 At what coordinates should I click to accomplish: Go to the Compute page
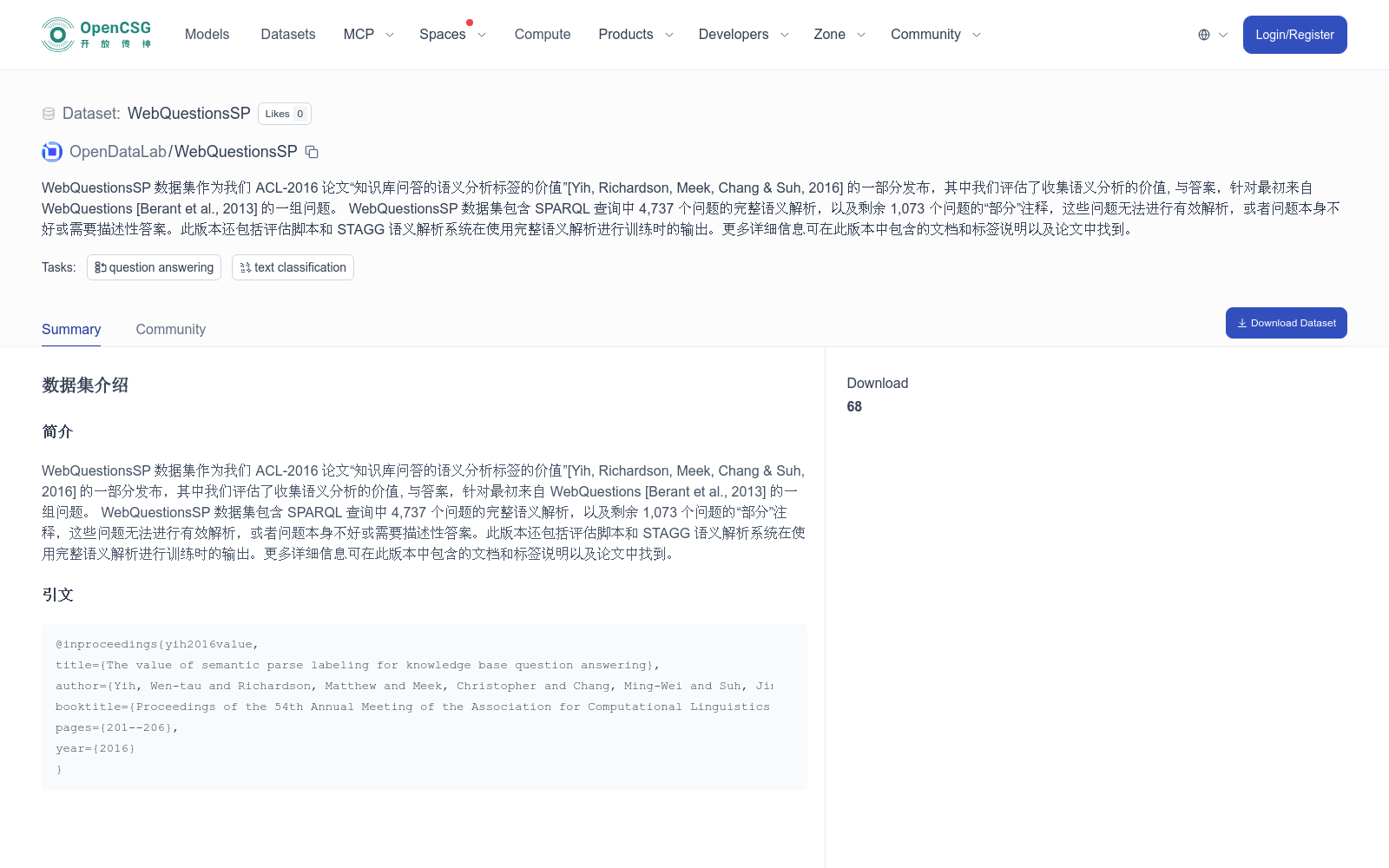tap(543, 35)
